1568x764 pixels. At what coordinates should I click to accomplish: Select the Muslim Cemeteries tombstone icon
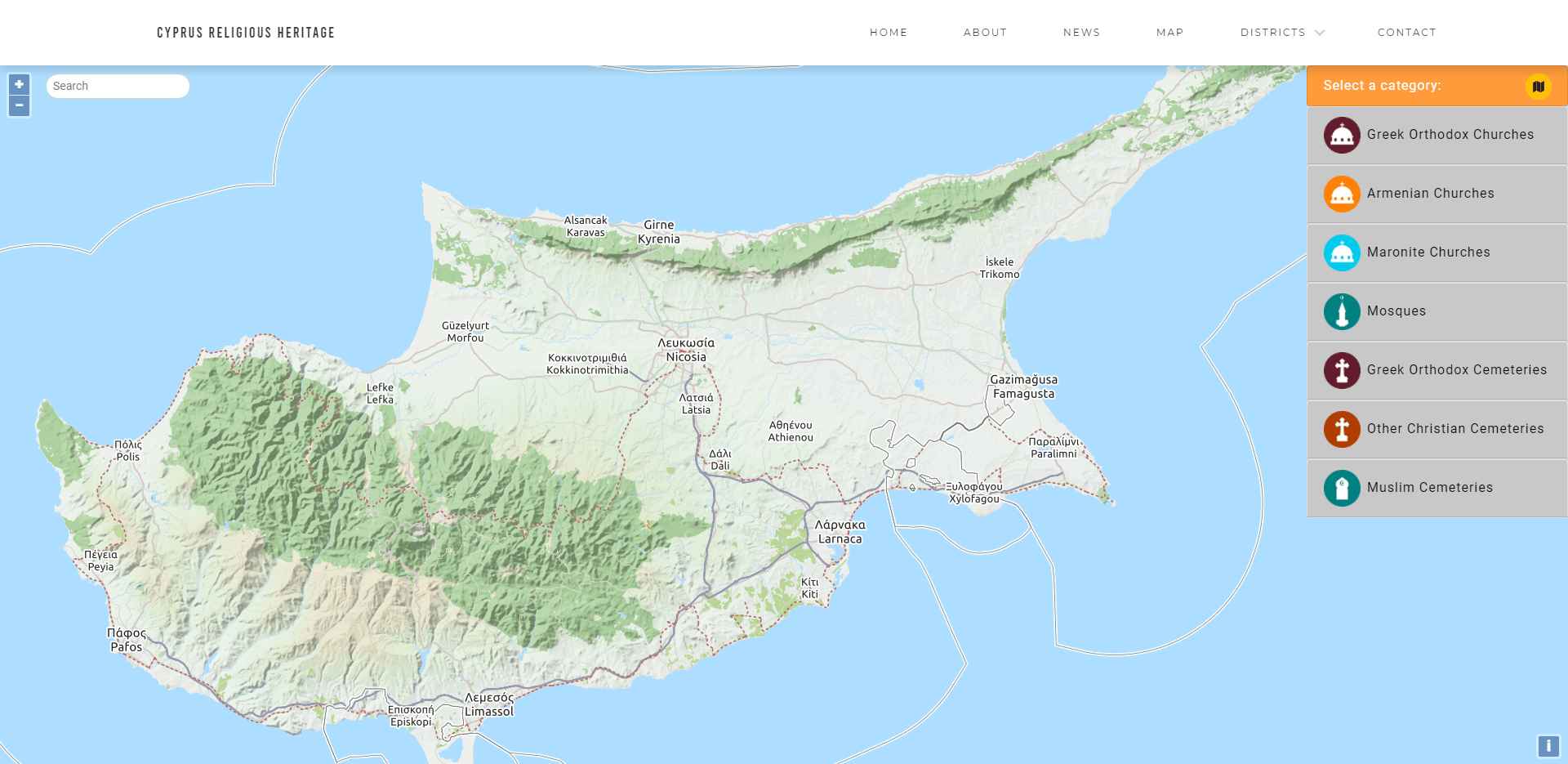click(1341, 488)
